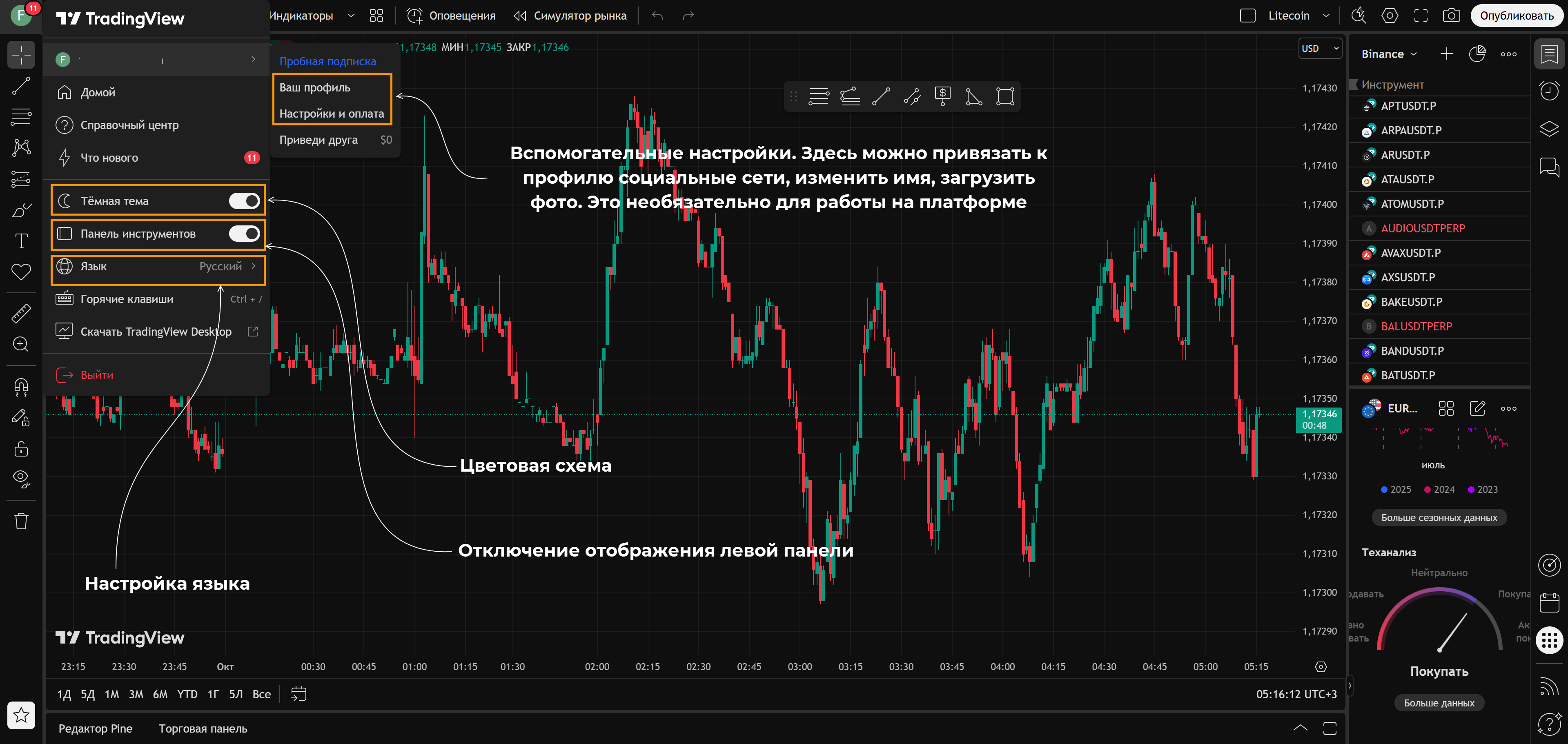Open the calendar icon in right sidebar
Image resolution: width=1568 pixels, height=744 pixels.
click(1549, 603)
